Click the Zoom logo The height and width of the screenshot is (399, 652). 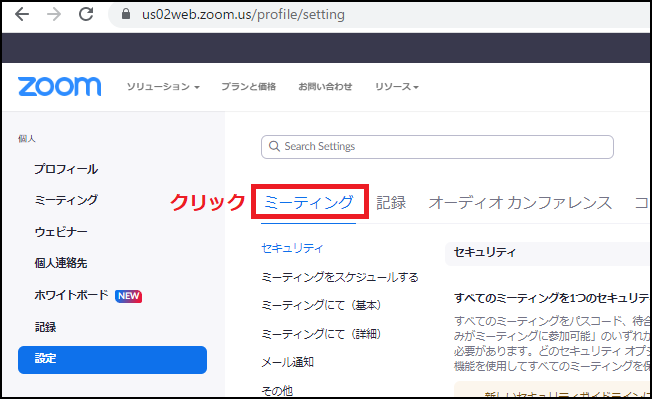[59, 86]
